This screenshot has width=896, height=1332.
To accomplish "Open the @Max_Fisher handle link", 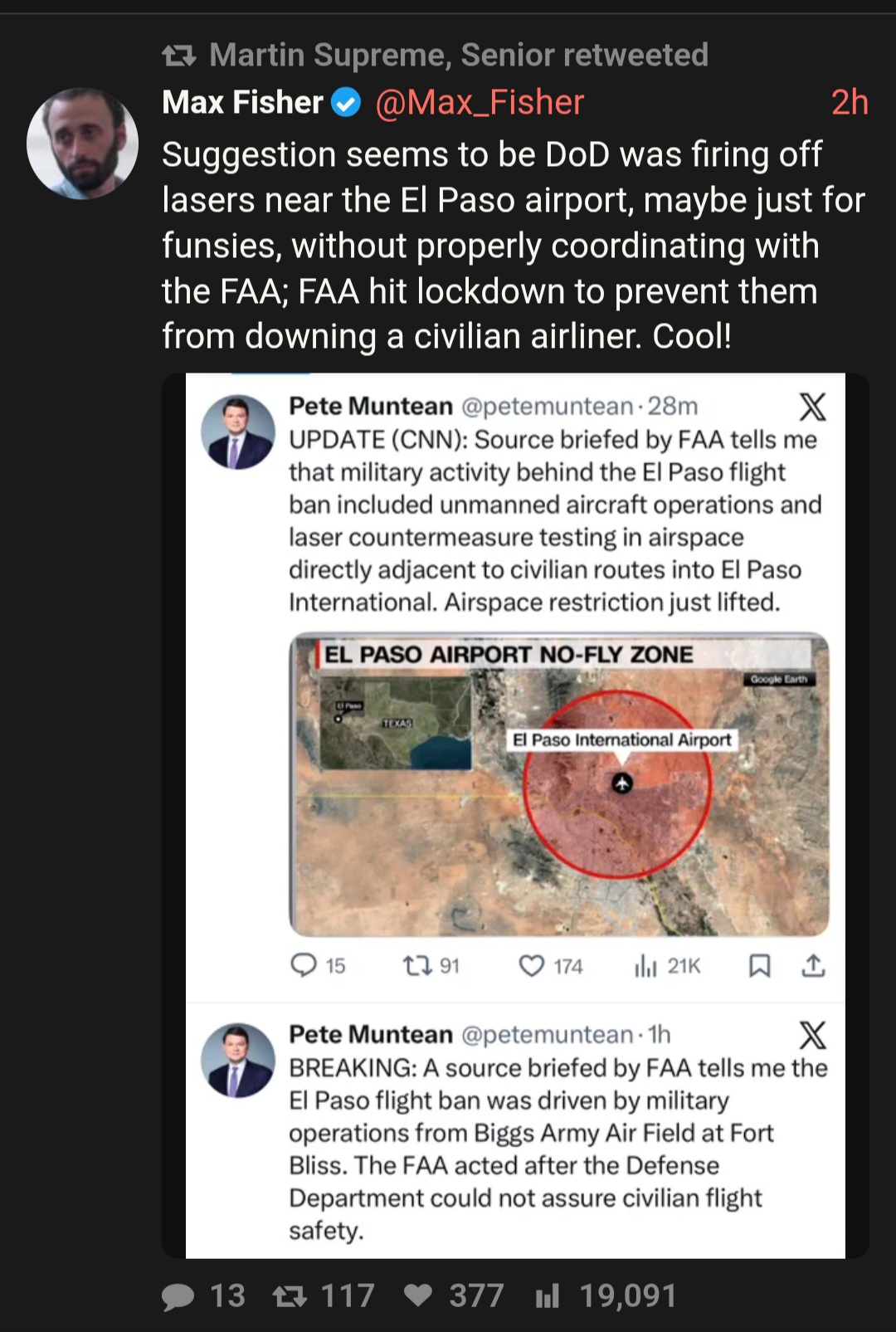I will (x=480, y=103).
